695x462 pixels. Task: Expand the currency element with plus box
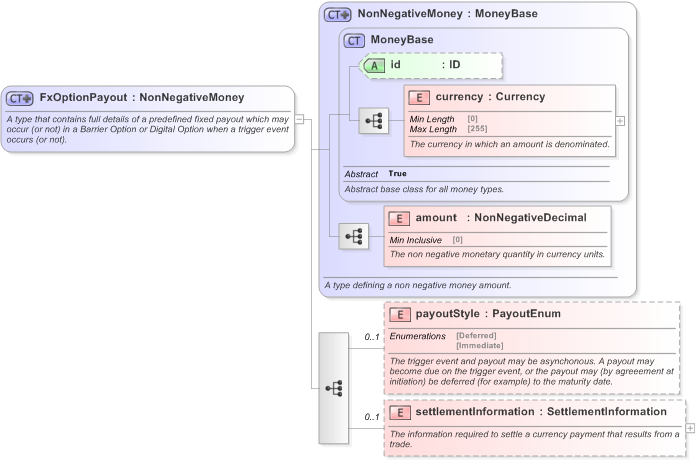[x=620, y=121]
